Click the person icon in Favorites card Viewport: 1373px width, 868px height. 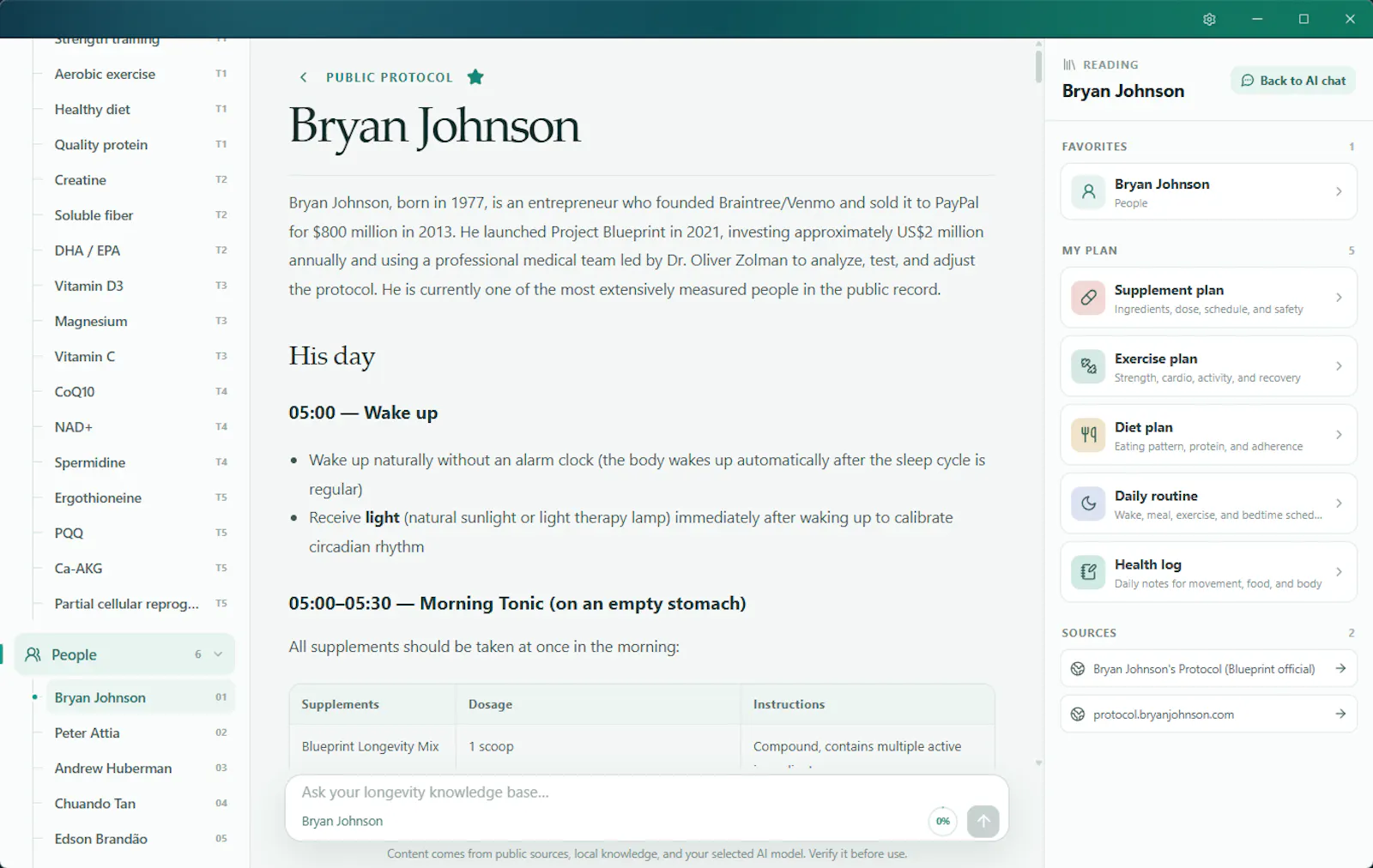(x=1088, y=192)
